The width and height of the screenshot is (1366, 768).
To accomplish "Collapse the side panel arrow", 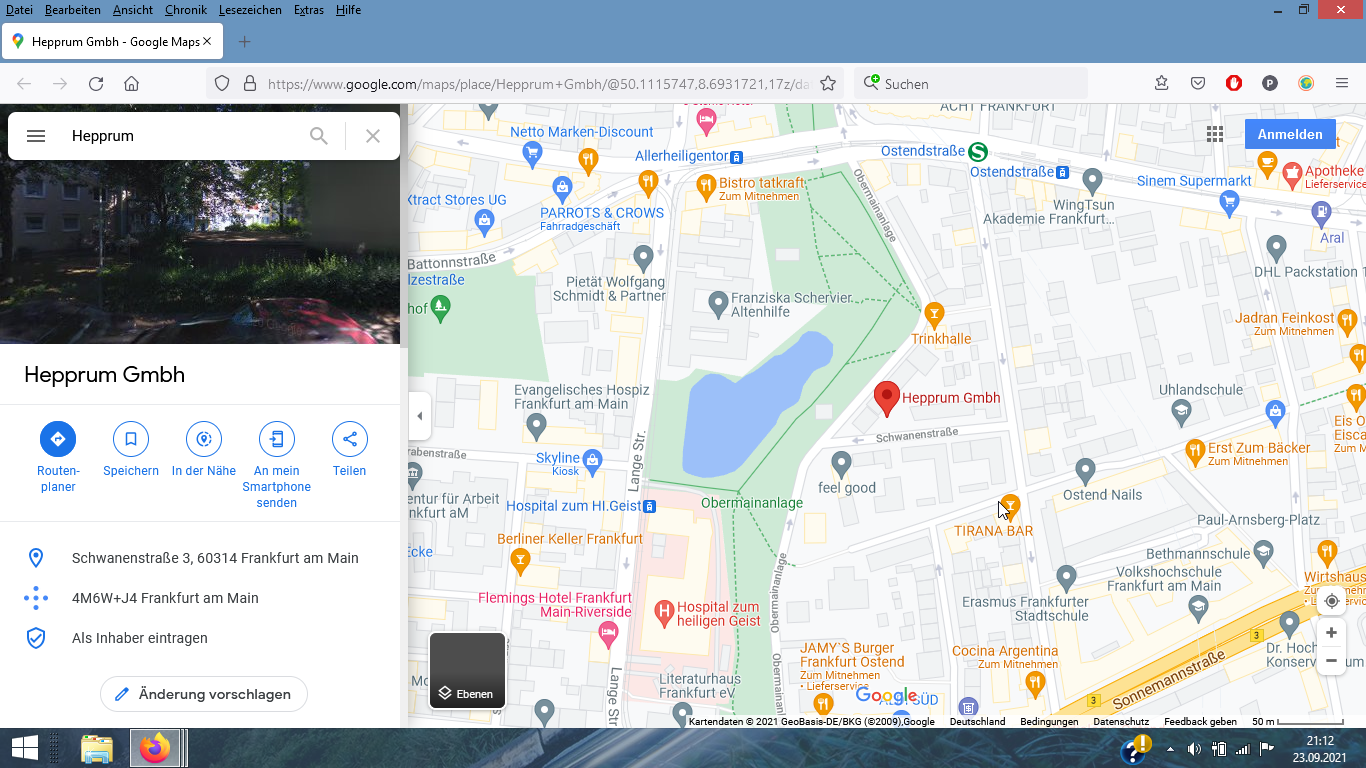I will point(419,416).
